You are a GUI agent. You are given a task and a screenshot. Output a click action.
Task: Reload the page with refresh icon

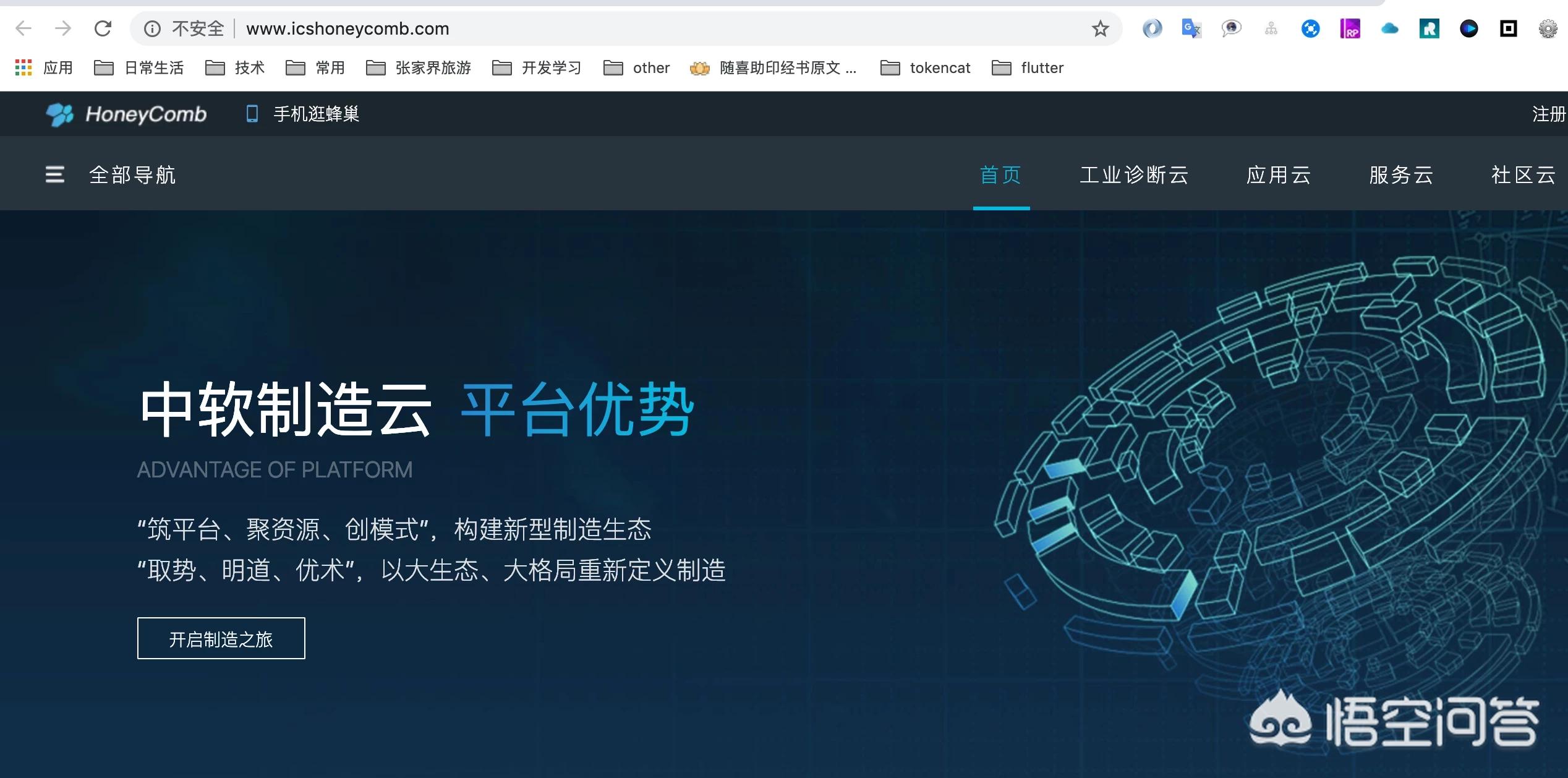103,28
